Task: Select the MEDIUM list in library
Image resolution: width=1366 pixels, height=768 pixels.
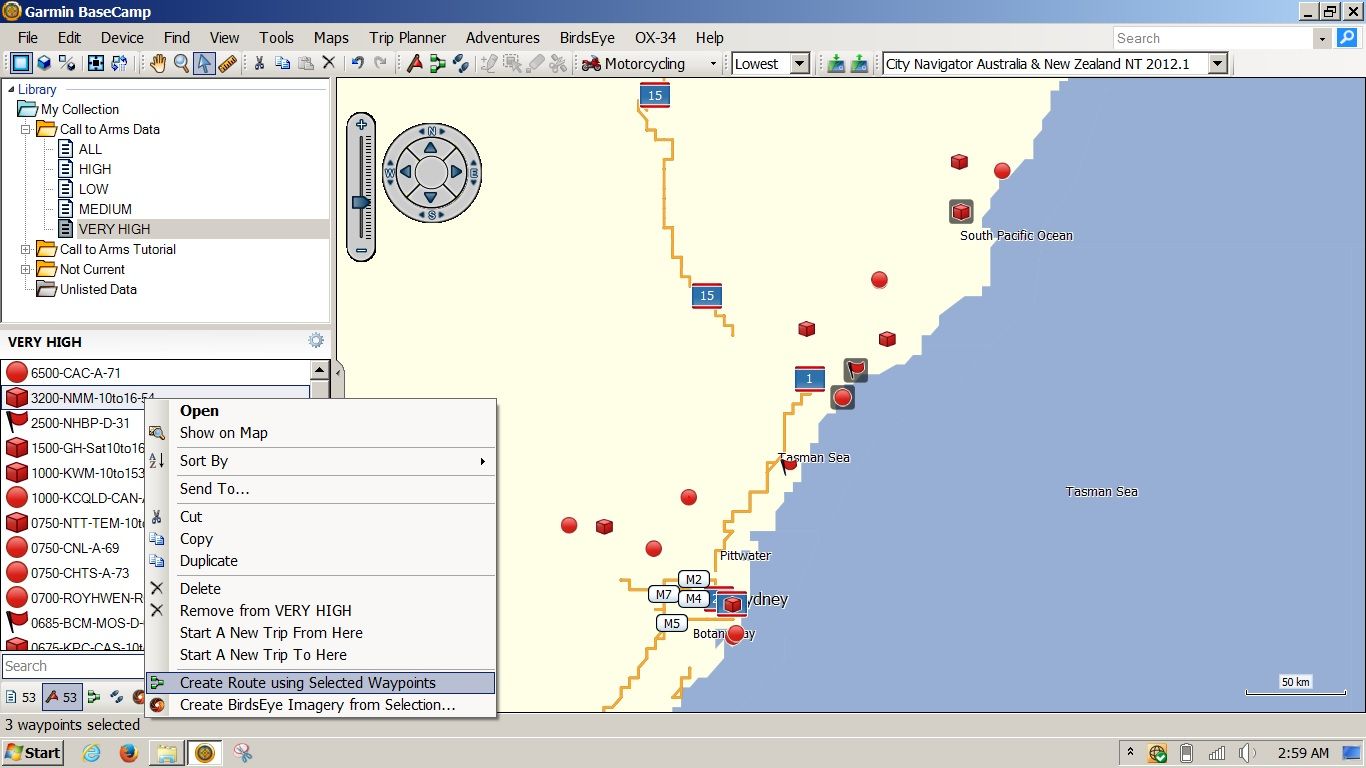Action: [105, 209]
